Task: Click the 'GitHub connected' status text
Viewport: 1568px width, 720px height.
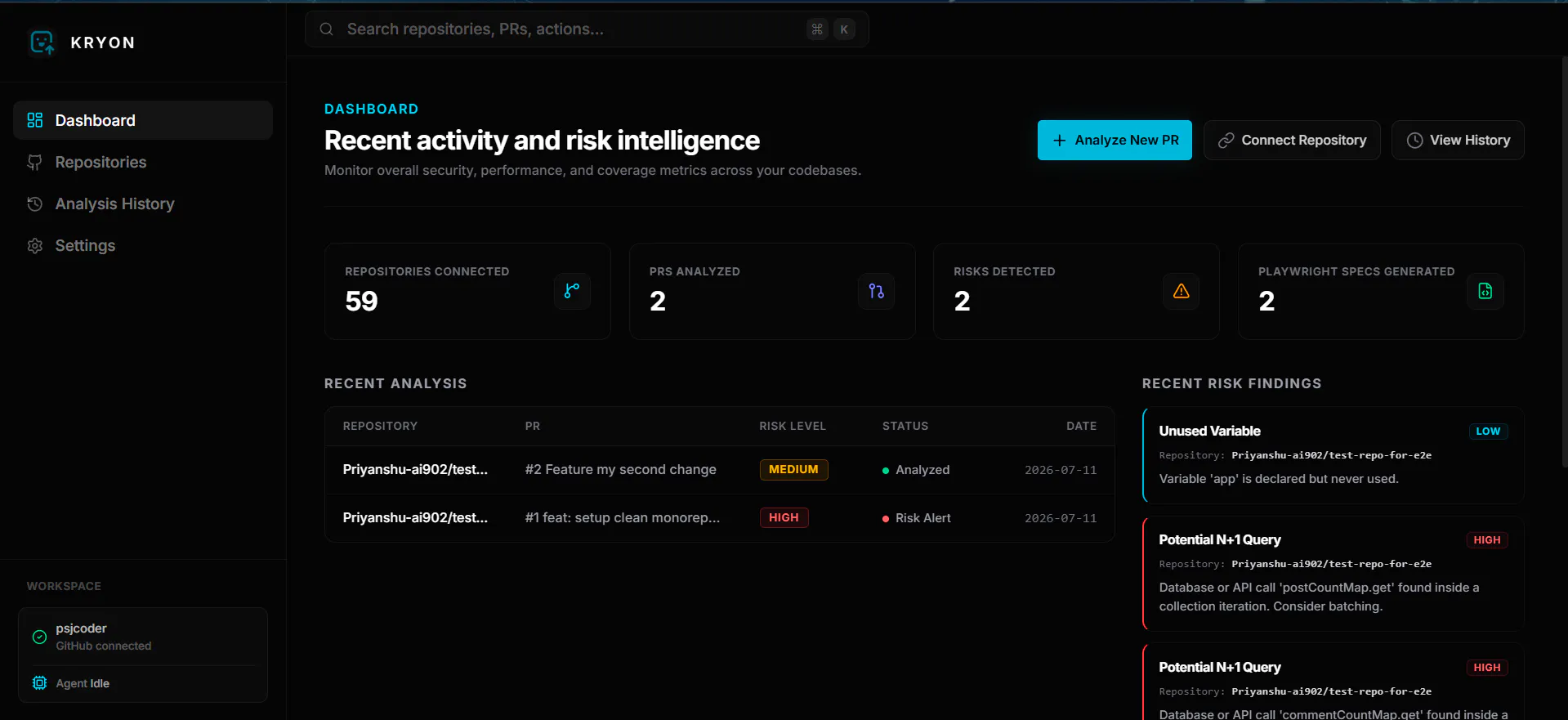Action: [x=104, y=646]
